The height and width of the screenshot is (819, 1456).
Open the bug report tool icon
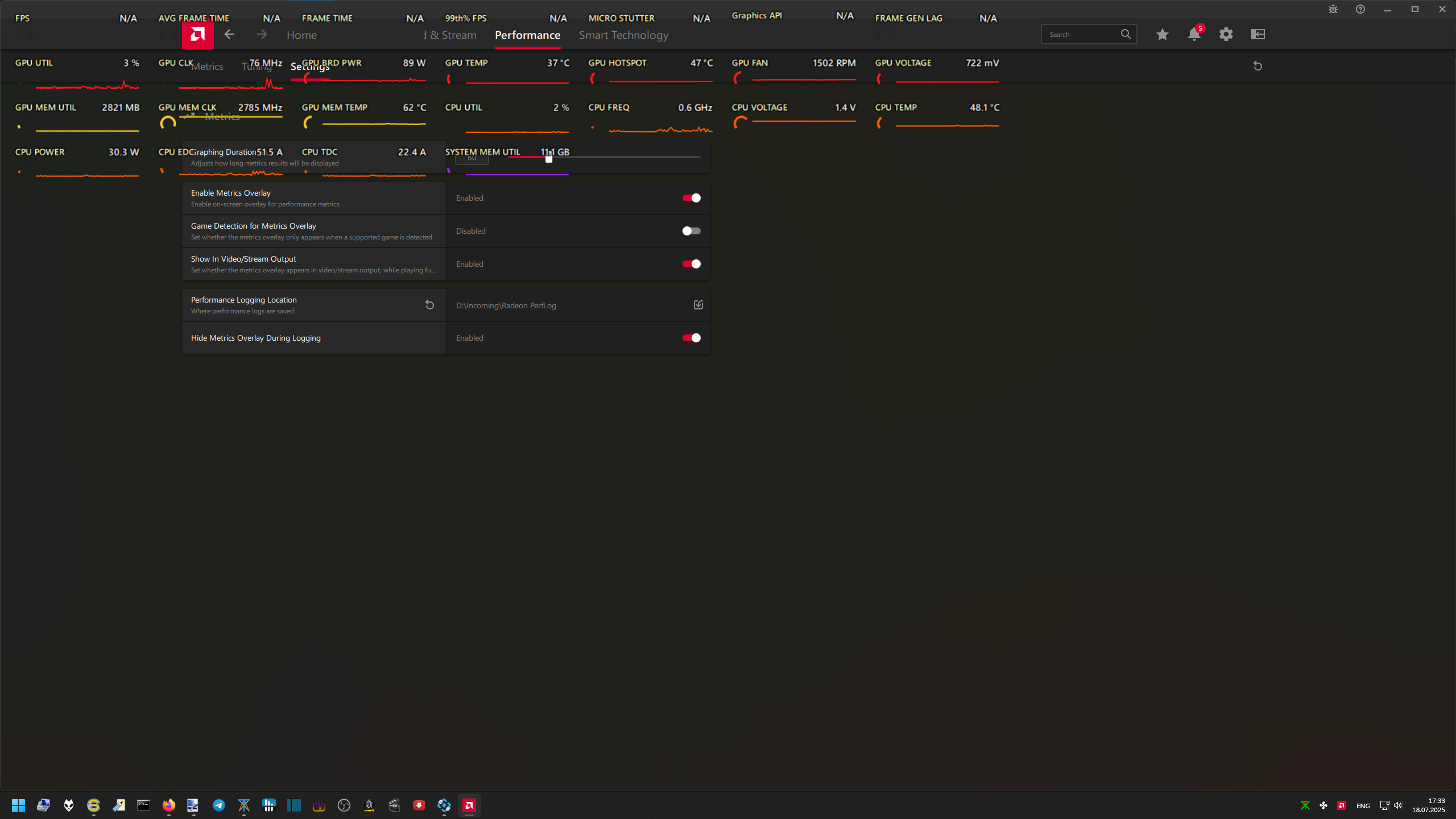coord(1333,9)
